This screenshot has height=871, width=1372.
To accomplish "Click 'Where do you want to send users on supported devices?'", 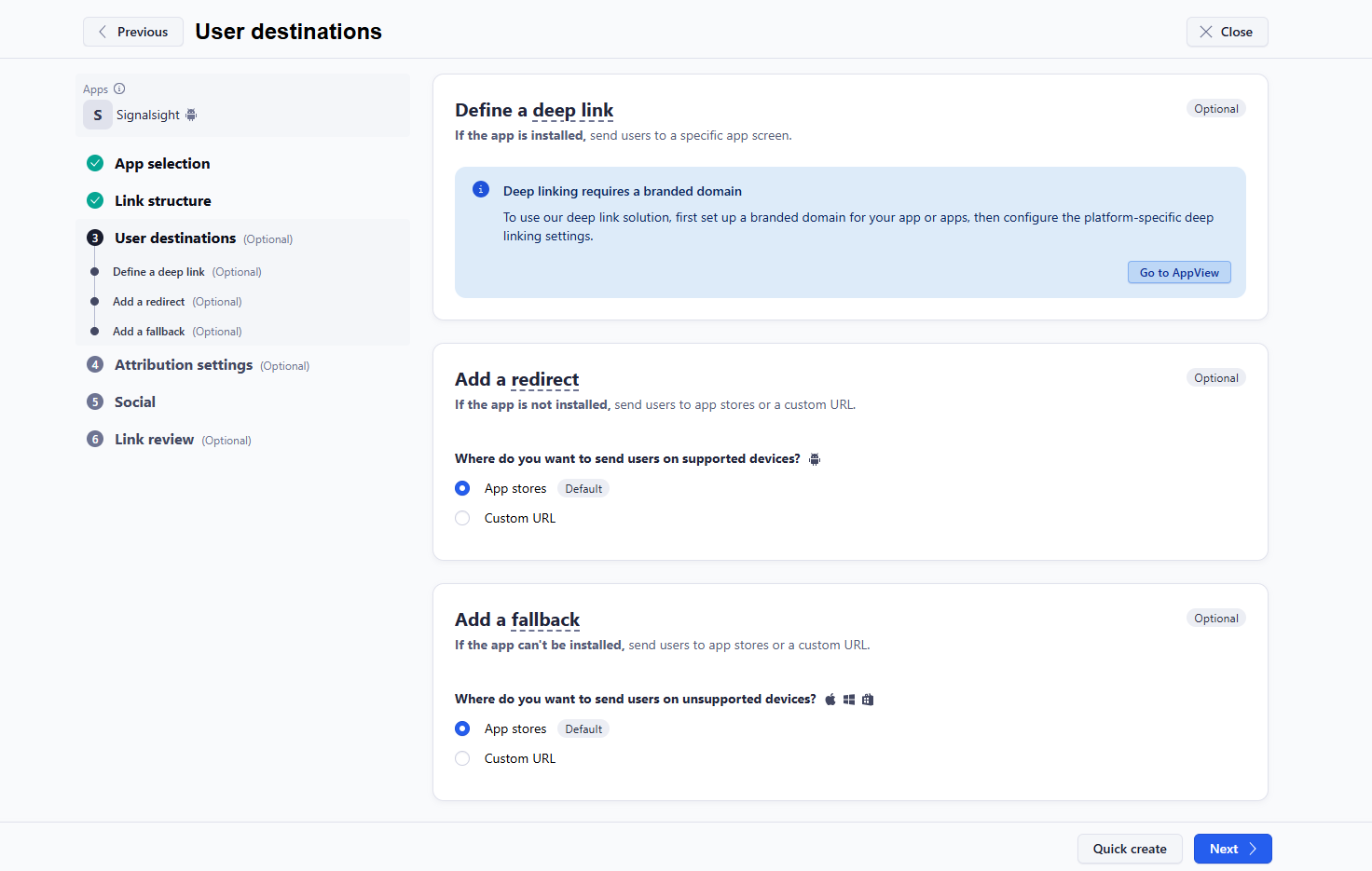I will point(627,458).
